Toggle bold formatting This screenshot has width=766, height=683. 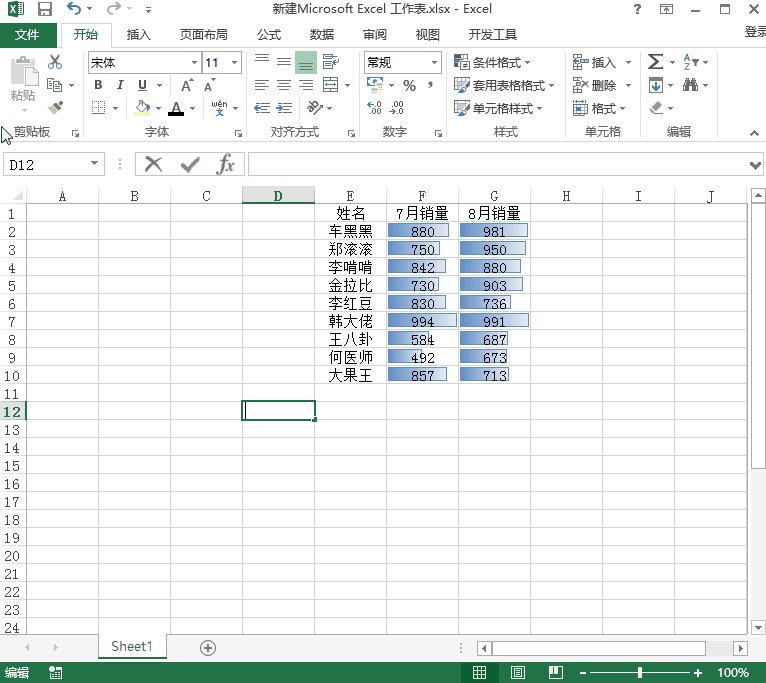[x=98, y=85]
